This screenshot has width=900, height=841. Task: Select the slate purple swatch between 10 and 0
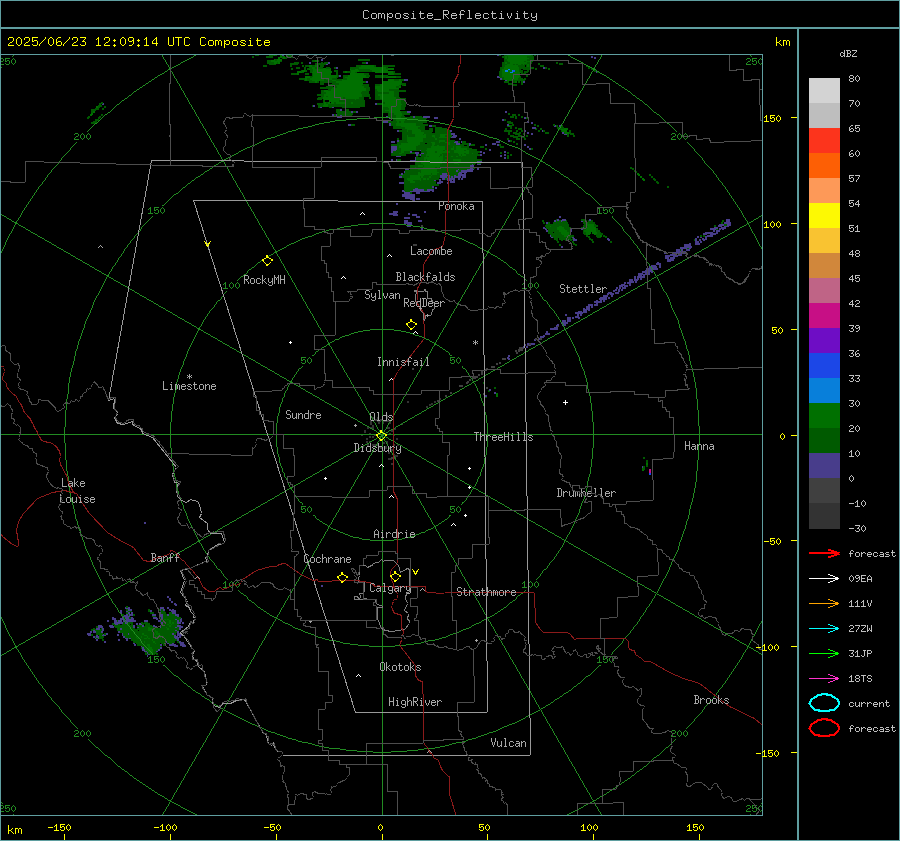tap(824, 466)
